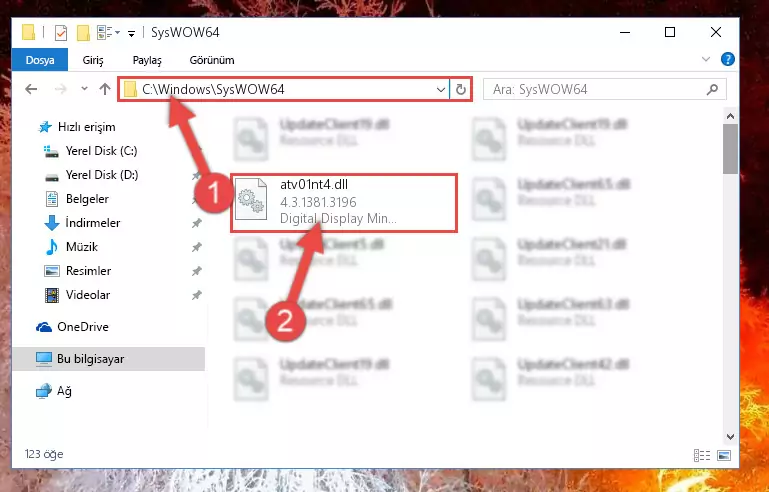769x492 pixels.
Task: Switch to the Giriş ribbon tab
Action: pos(93,60)
